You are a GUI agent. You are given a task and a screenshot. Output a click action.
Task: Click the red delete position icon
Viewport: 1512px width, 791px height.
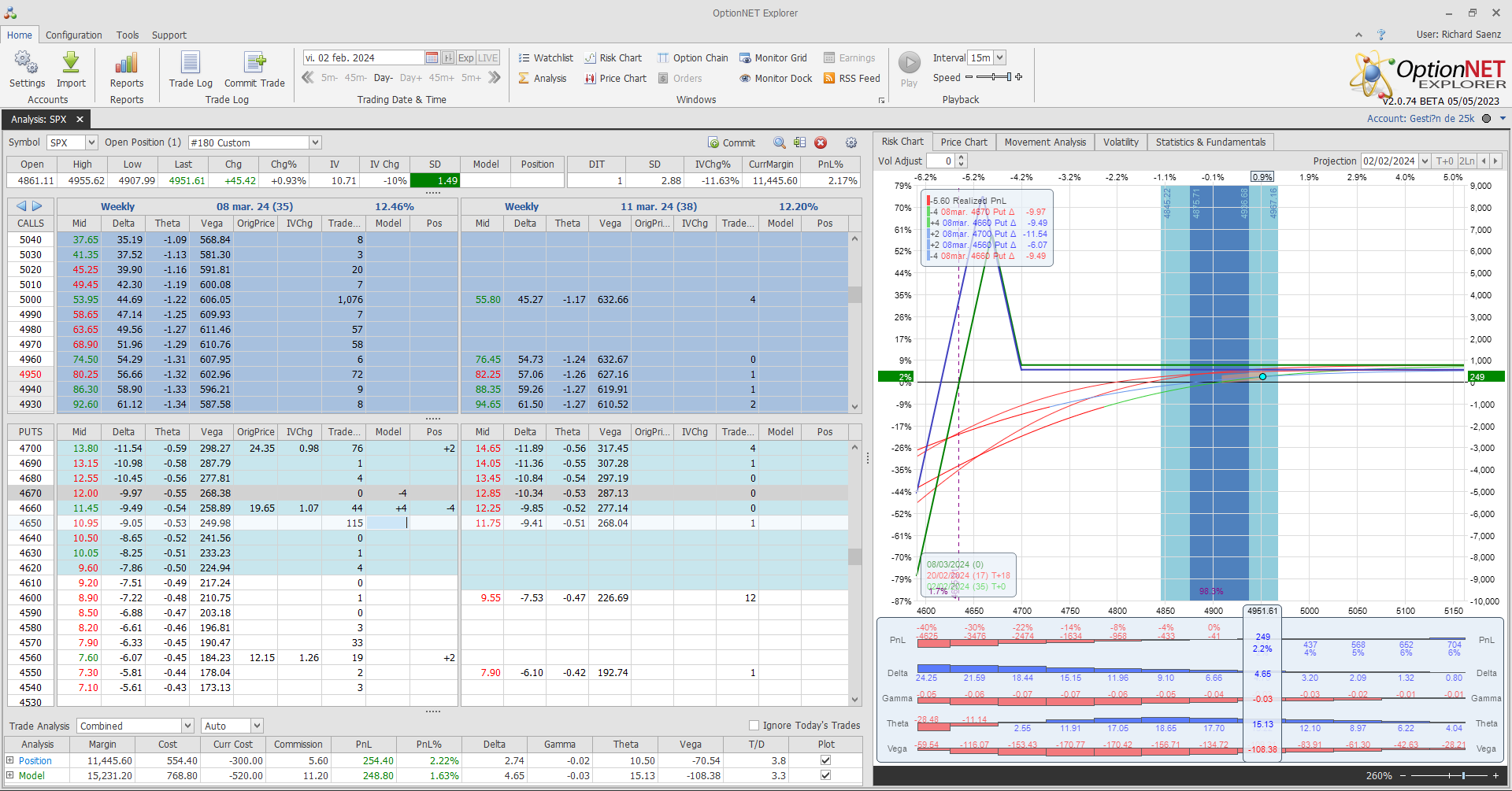point(821,142)
